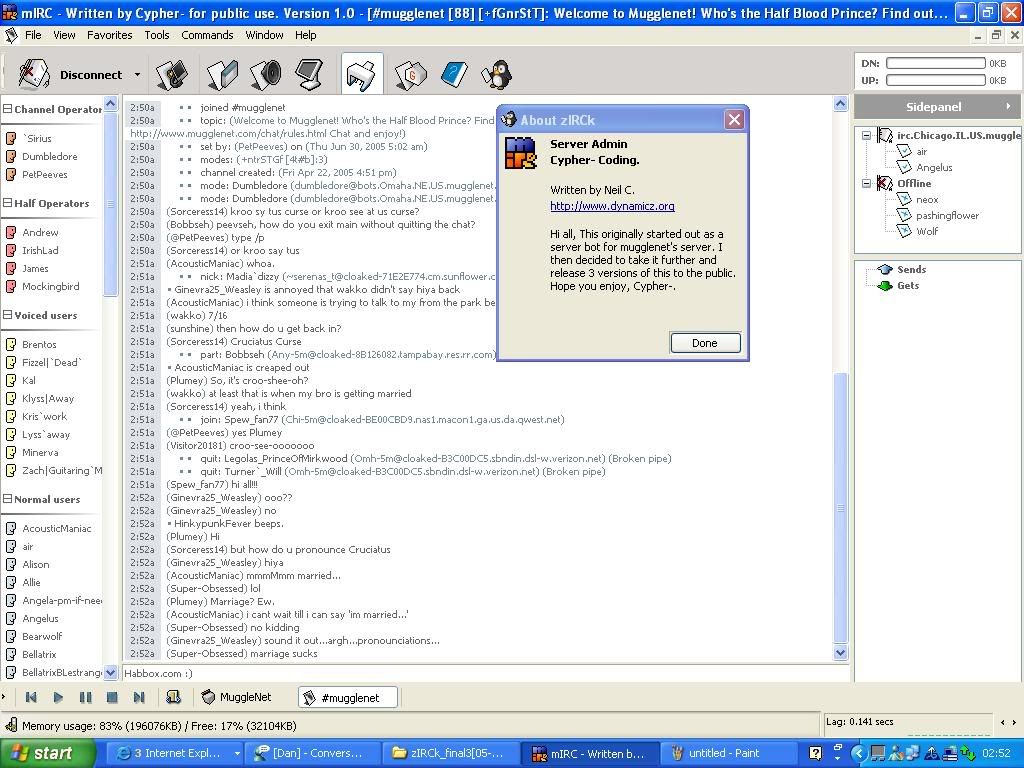Click the Disconnect toolbar icon

click(33, 74)
